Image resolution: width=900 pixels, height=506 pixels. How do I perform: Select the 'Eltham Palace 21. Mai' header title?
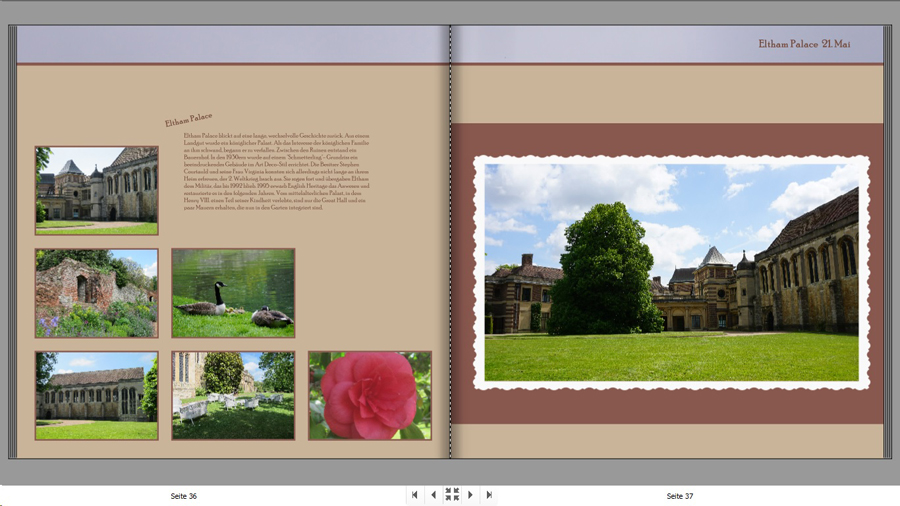pyautogui.click(x=804, y=44)
